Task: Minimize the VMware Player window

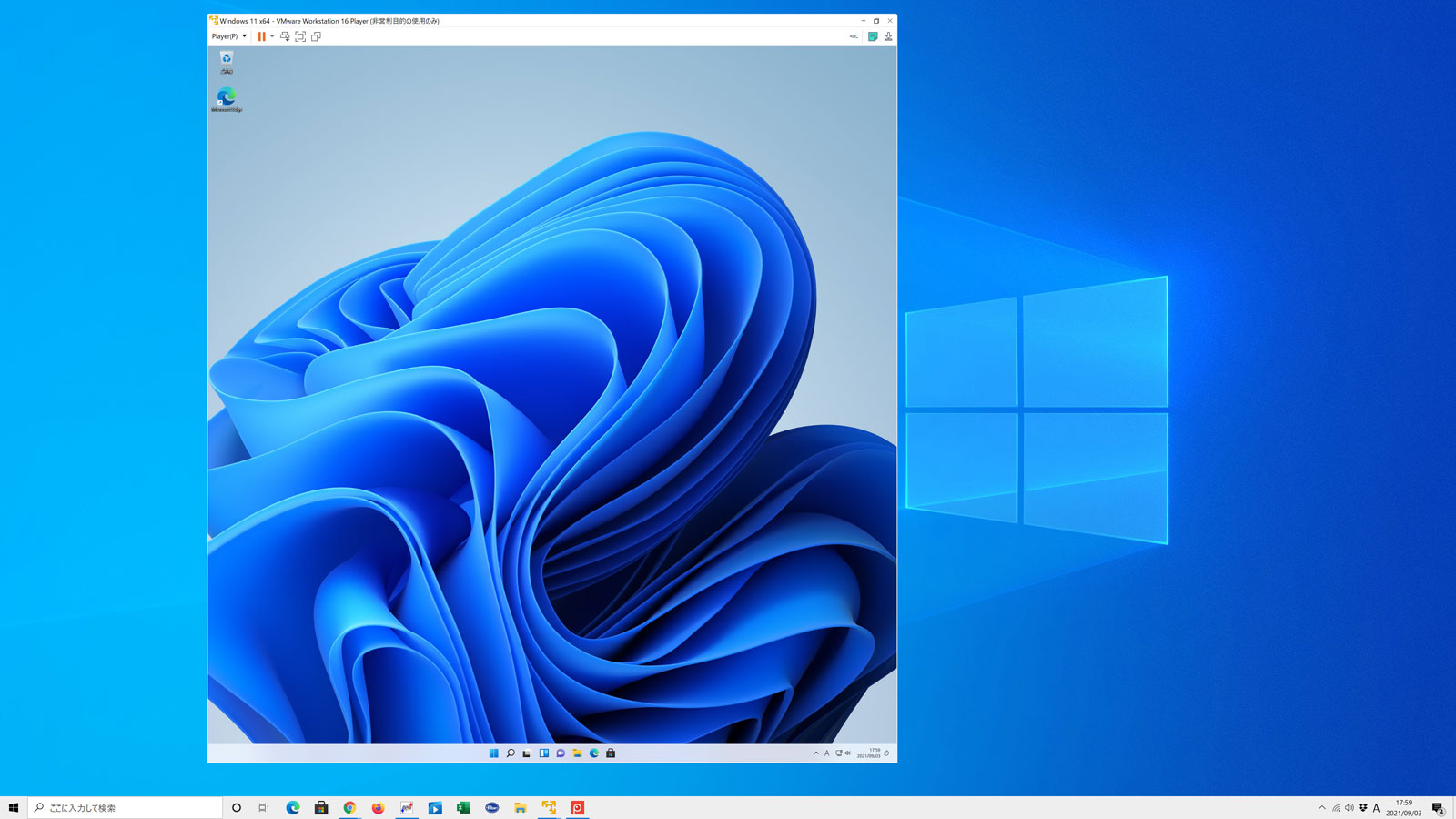Action: click(864, 21)
